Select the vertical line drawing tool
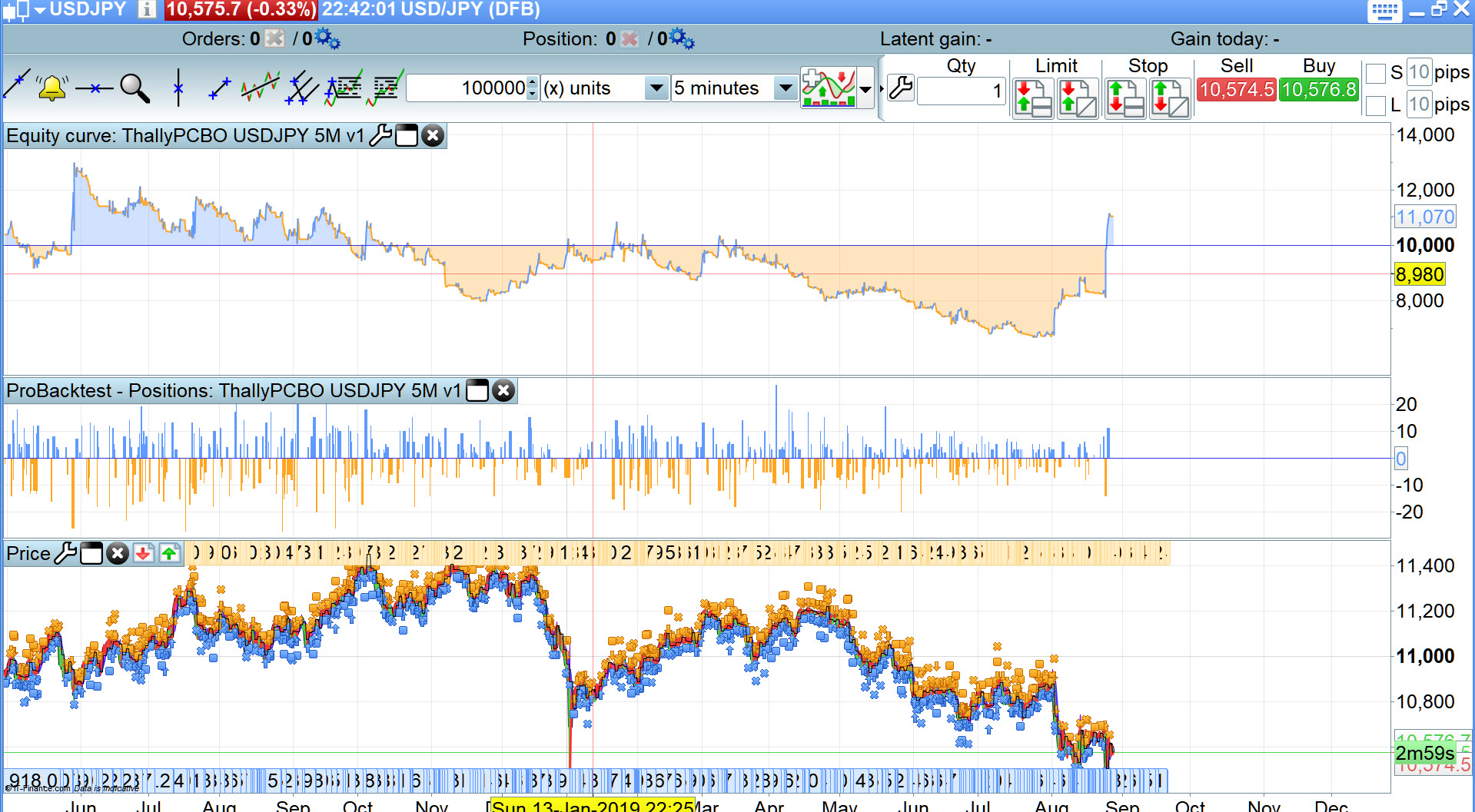This screenshot has height=812, width=1475. click(x=178, y=88)
